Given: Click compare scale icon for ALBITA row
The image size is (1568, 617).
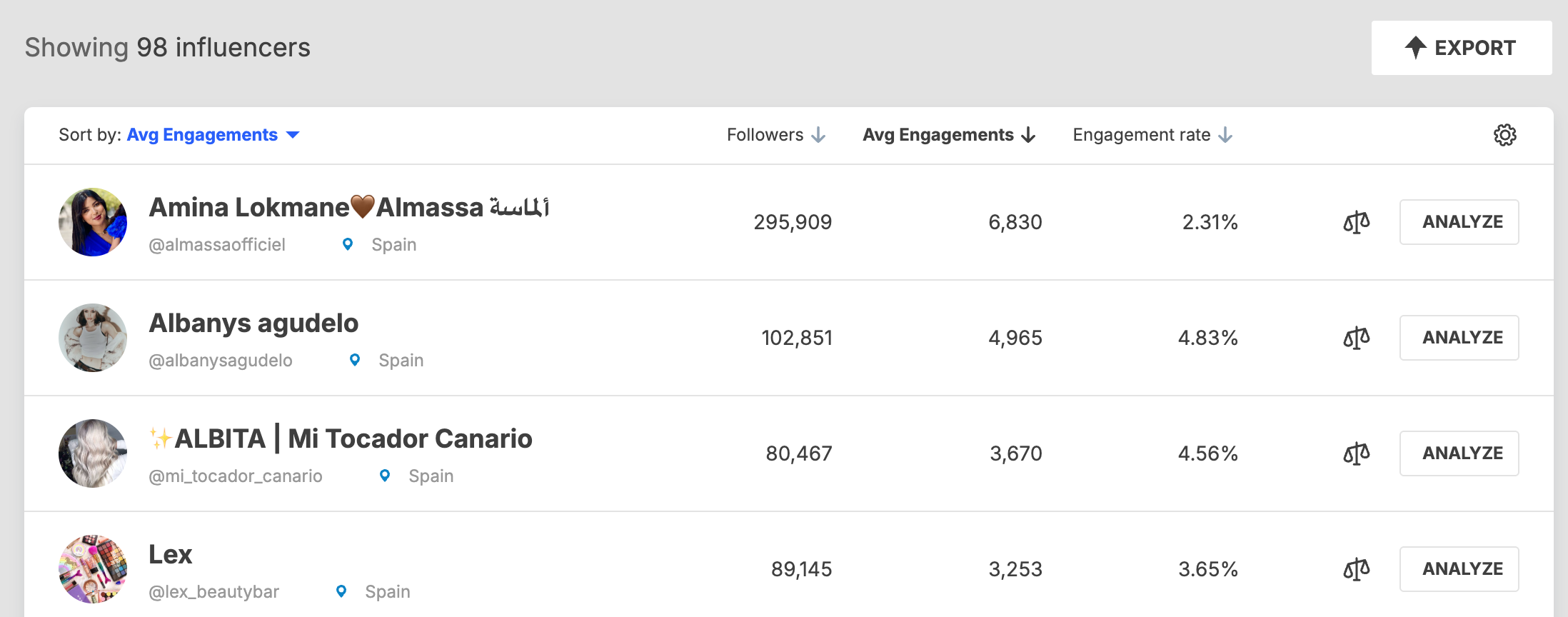Looking at the screenshot, I should click(1357, 453).
